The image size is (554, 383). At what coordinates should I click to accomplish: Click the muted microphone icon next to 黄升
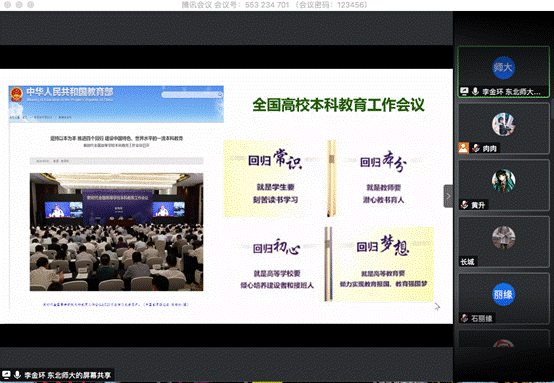[x=465, y=205]
